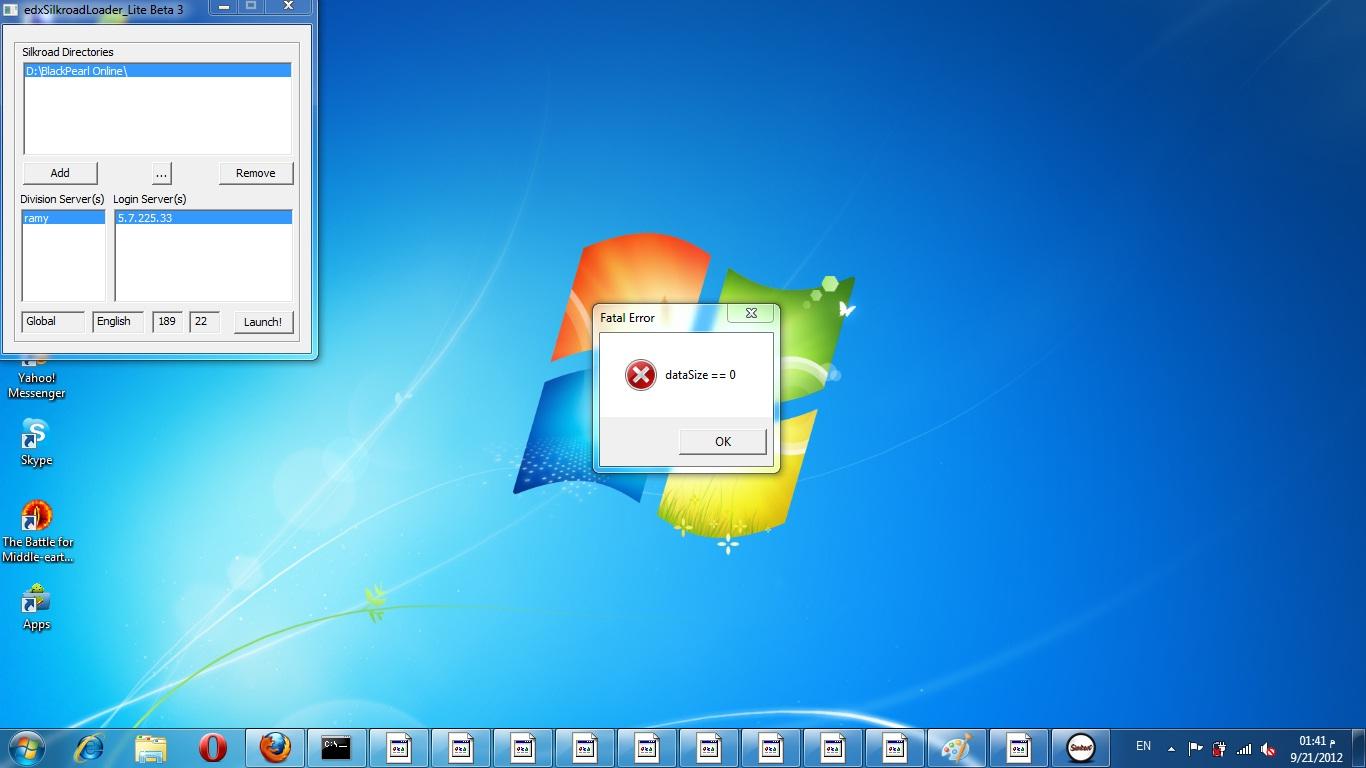Remove the selected Silkroad directory

(255, 173)
